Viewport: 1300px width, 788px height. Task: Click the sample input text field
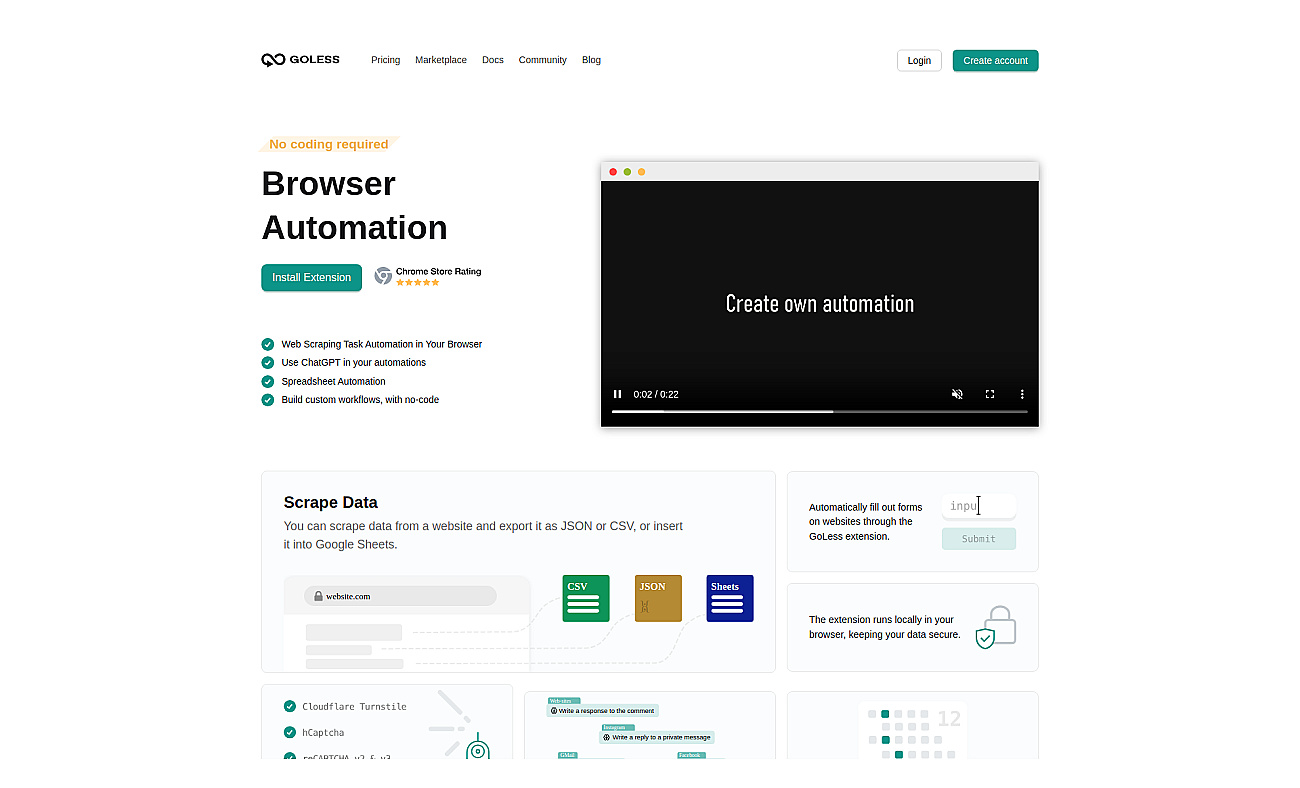(978, 506)
